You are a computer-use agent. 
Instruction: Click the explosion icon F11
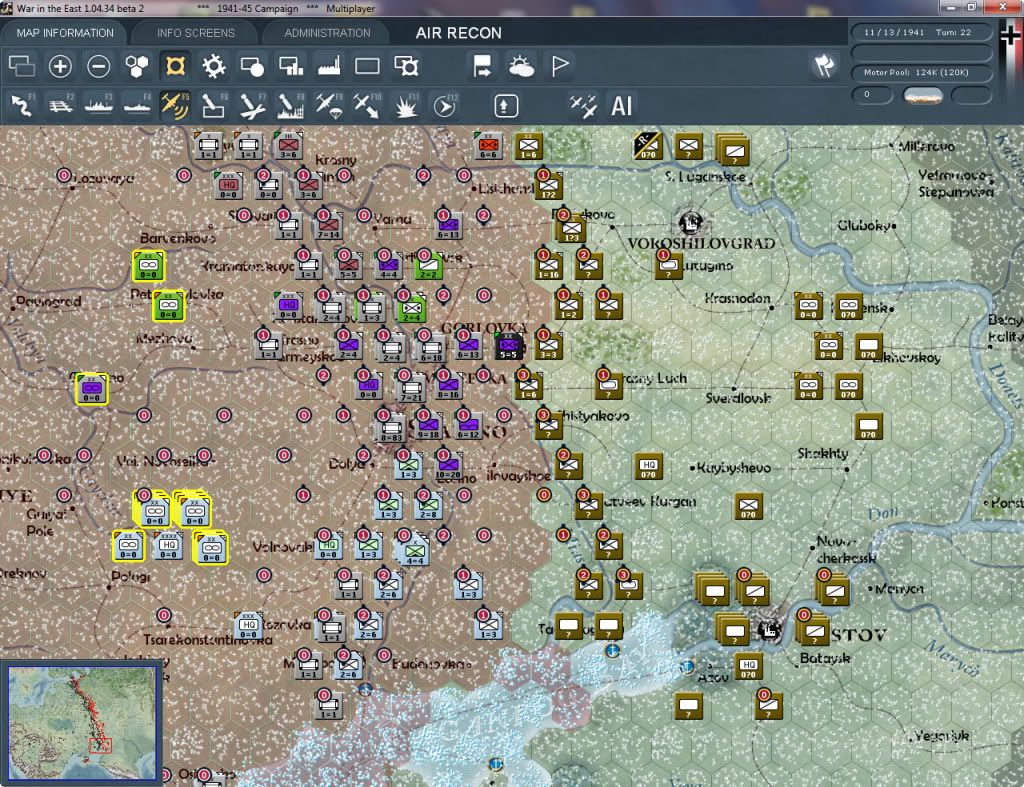pyautogui.click(x=406, y=106)
